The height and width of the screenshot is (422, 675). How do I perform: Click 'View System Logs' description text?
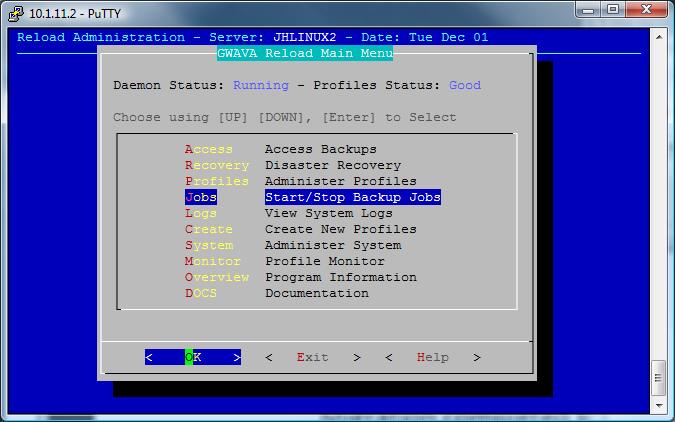[329, 213]
